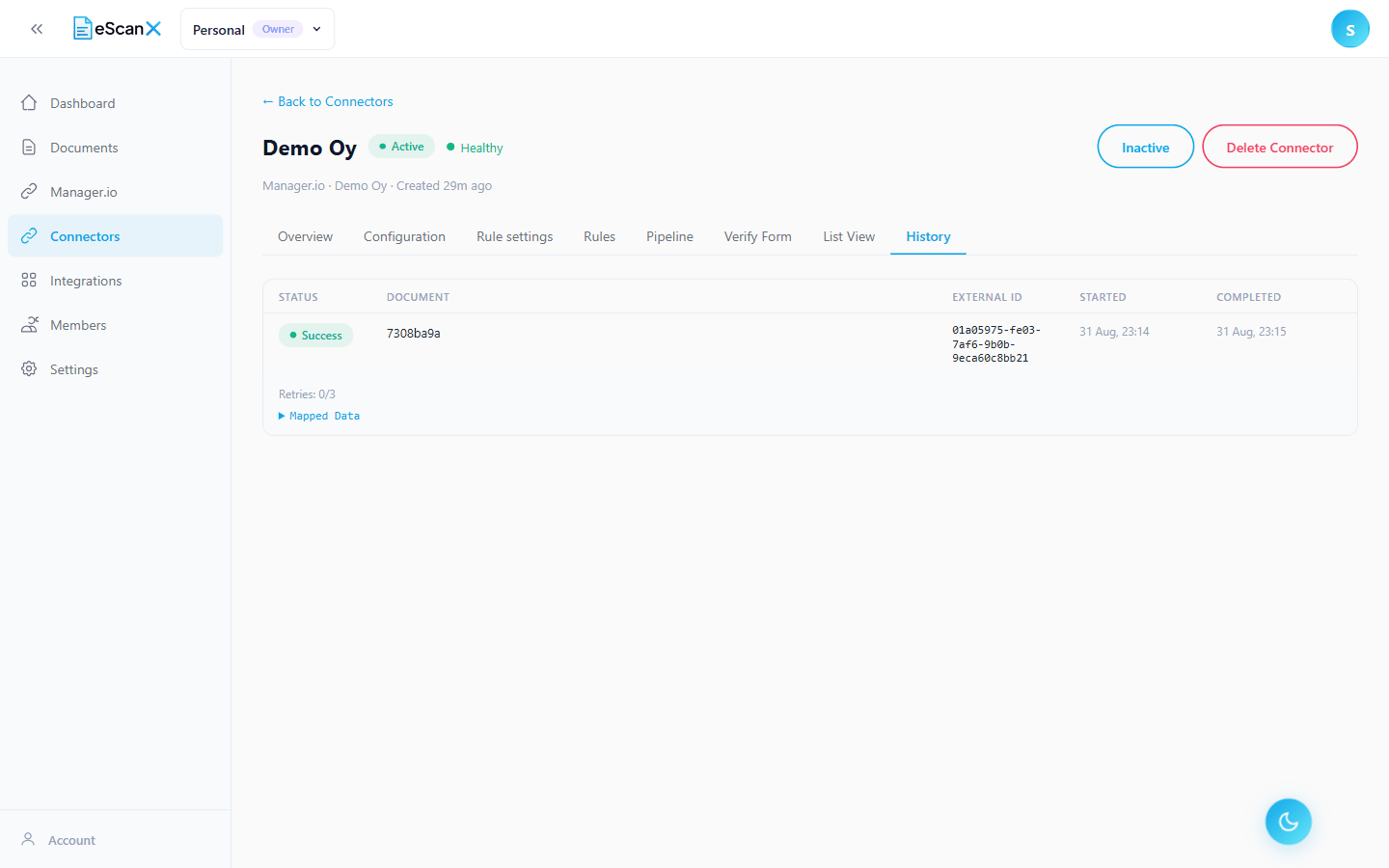Screen dimensions: 1389x868
Task: Open Account at the sidebar bottom
Action: [116, 840]
